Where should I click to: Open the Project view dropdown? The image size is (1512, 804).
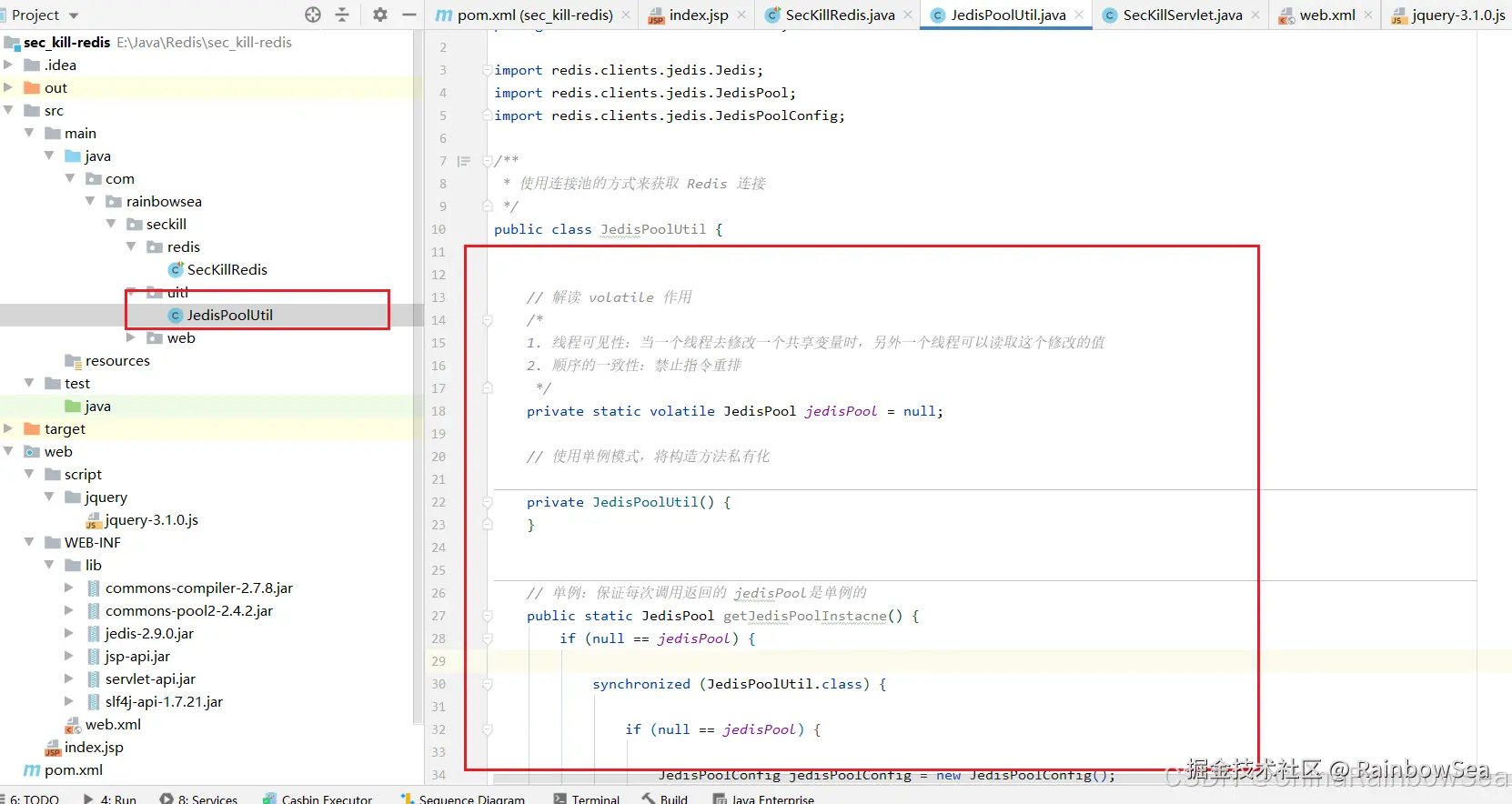pyautogui.click(x=74, y=15)
